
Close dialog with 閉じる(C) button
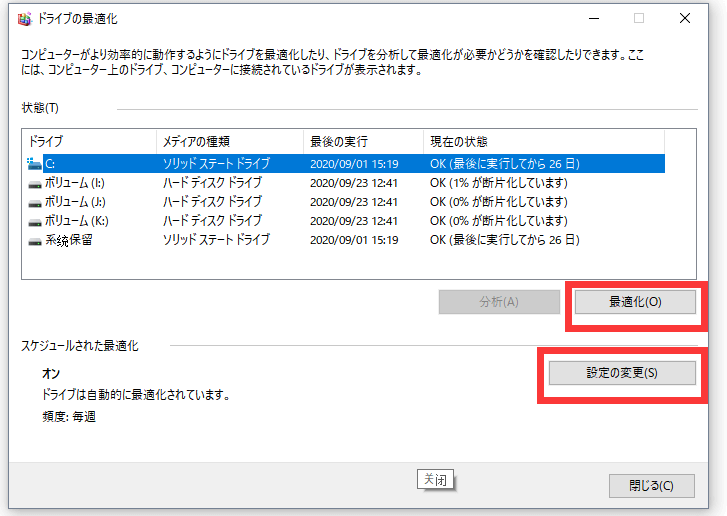651,485
